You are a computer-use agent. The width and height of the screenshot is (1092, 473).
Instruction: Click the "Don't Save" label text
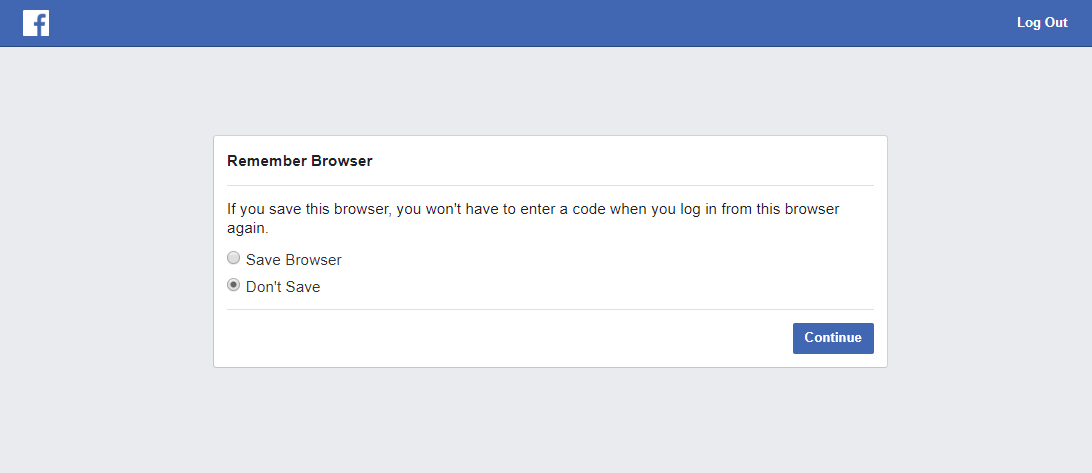283,287
